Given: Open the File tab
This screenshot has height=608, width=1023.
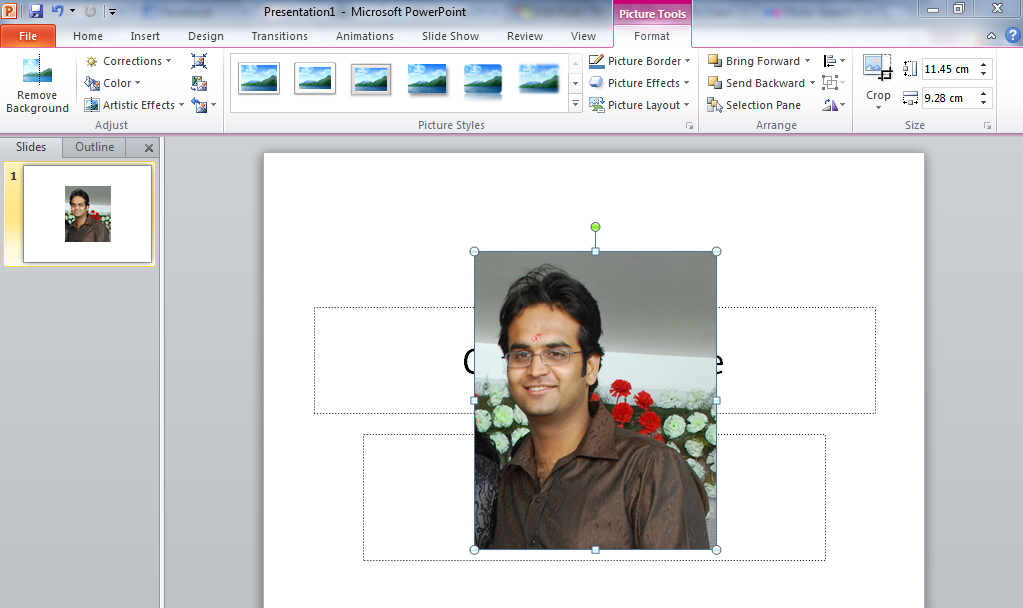Looking at the screenshot, I should (x=28, y=36).
